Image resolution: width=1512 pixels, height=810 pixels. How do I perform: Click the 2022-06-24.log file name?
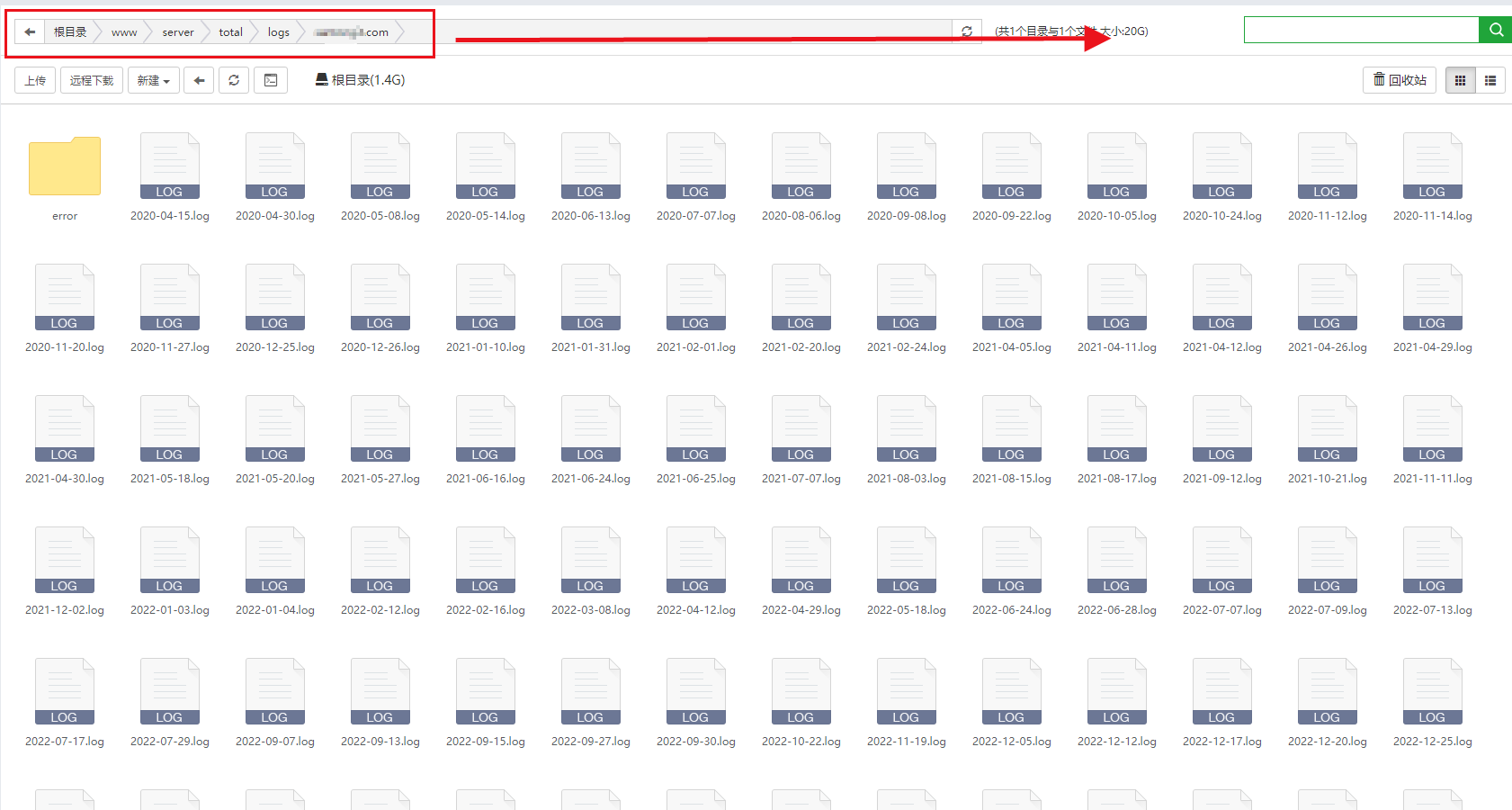tap(1012, 610)
